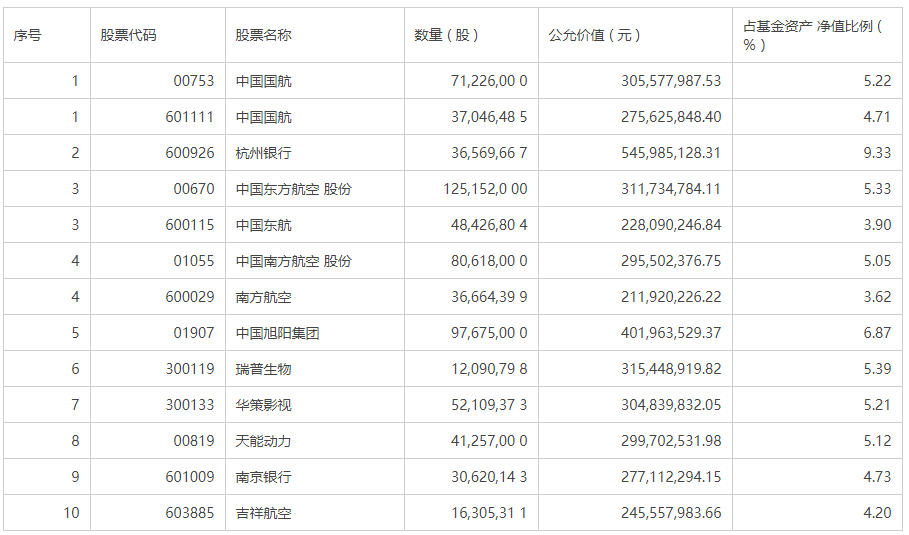
Task: Click the stock name 中国东航
Action: 263,225
